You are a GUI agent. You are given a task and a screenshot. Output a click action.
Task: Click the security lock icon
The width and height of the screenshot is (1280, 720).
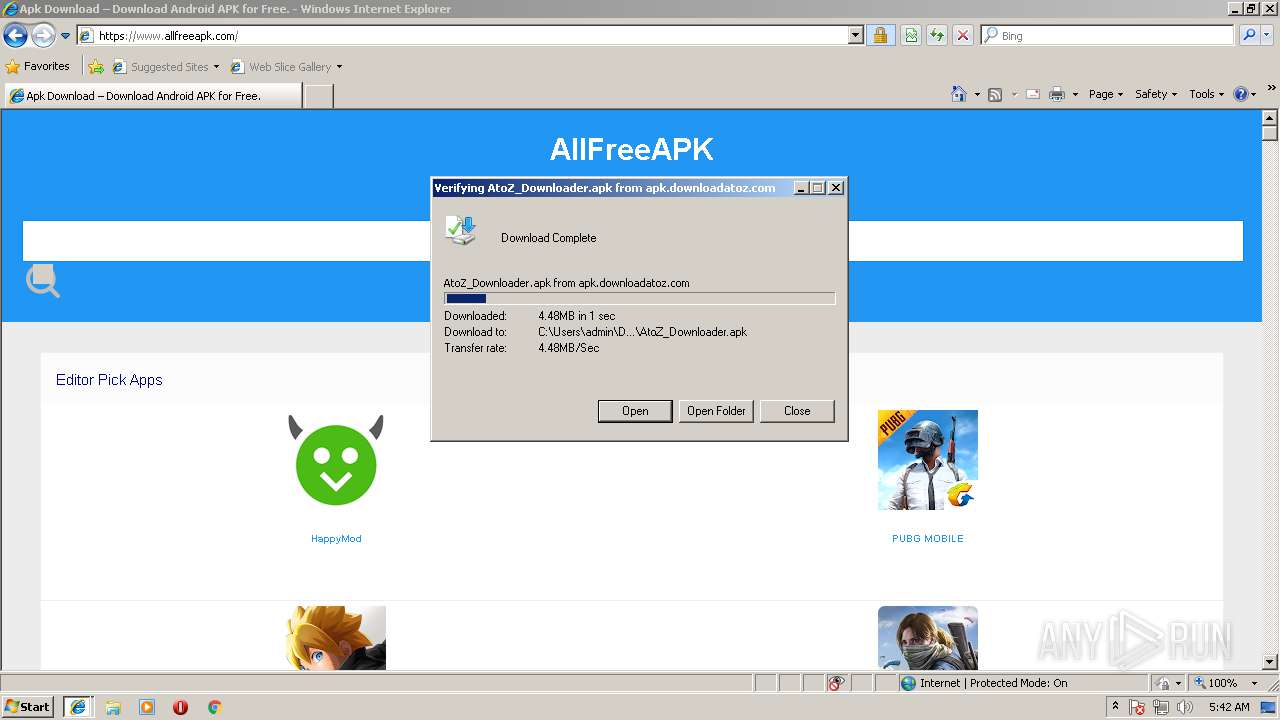pyautogui.click(x=880, y=36)
